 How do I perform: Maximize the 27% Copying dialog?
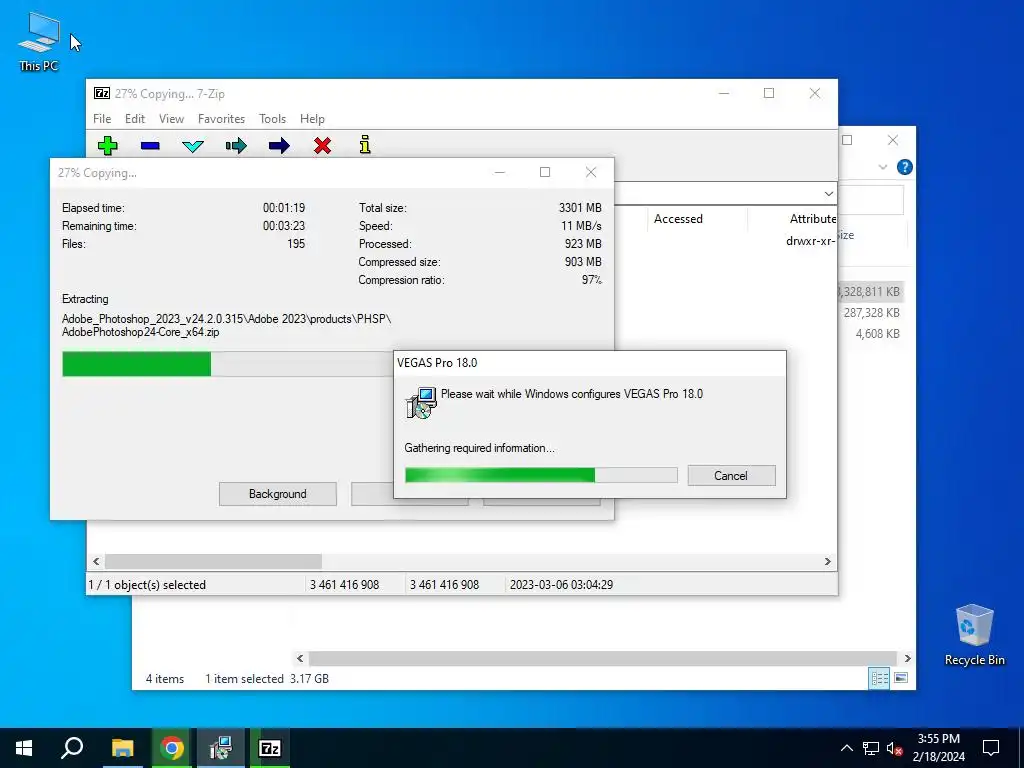point(545,172)
